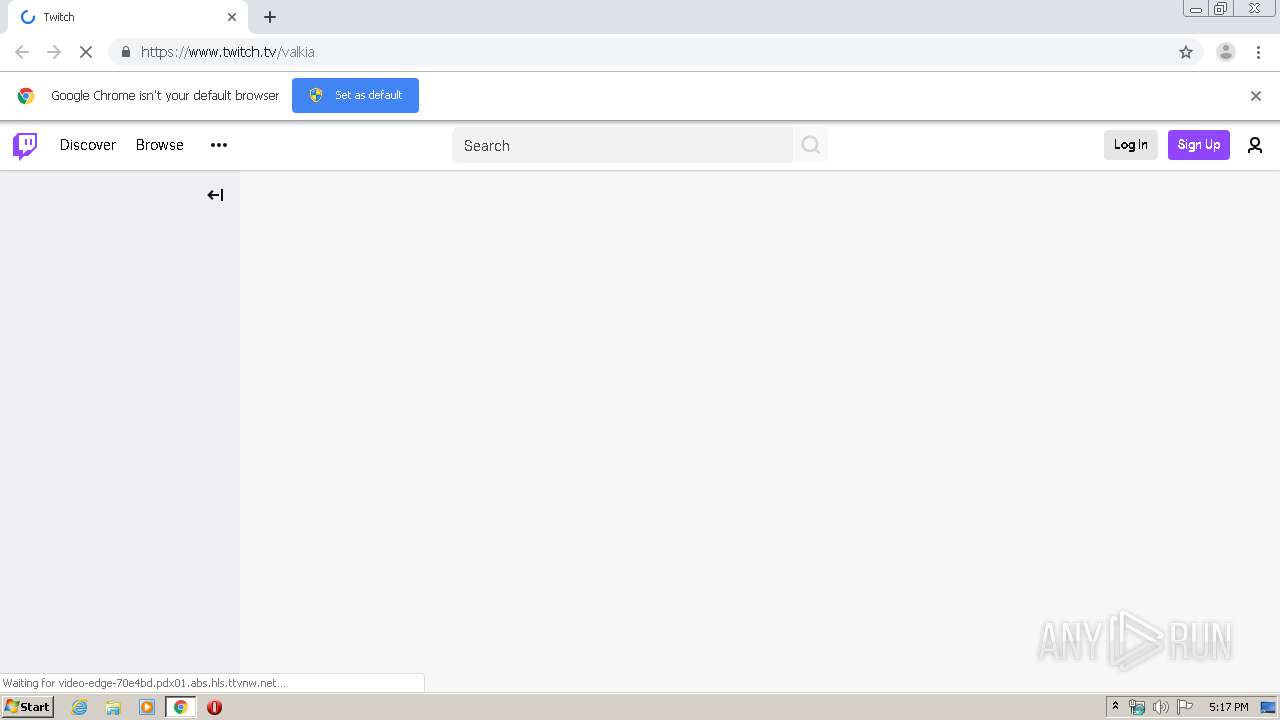Screen dimensions: 1280x720
Task: Select the Twitch browser tab
Action: [128, 17]
